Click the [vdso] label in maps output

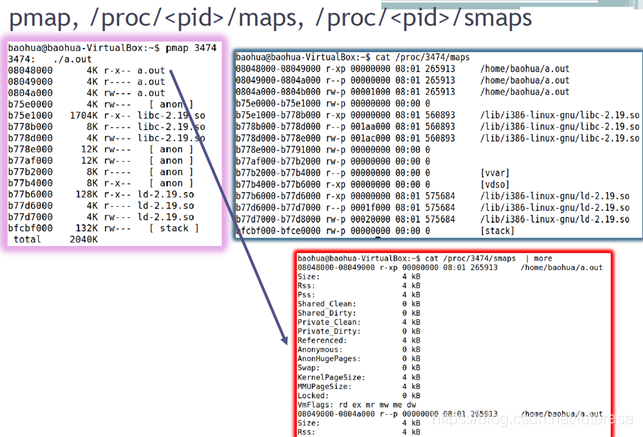tap(495, 184)
